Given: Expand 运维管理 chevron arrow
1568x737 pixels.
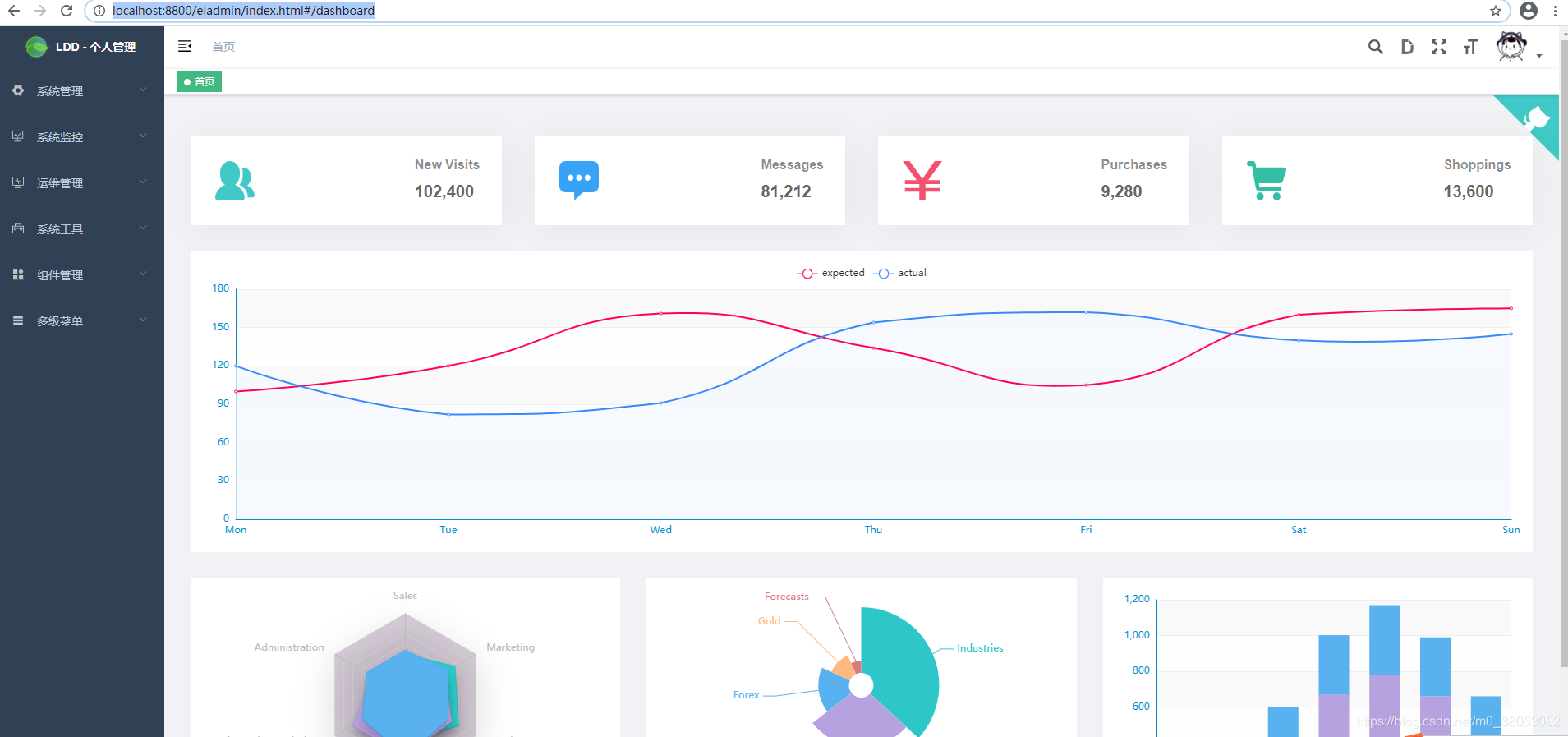Looking at the screenshot, I should click(x=143, y=182).
